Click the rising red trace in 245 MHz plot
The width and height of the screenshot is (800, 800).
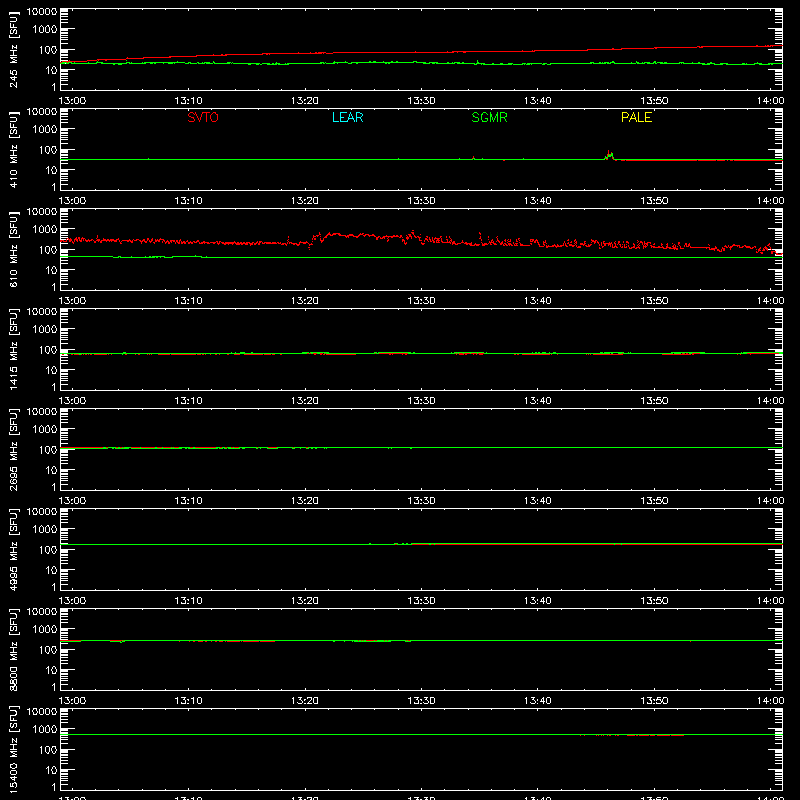click(x=421, y=52)
